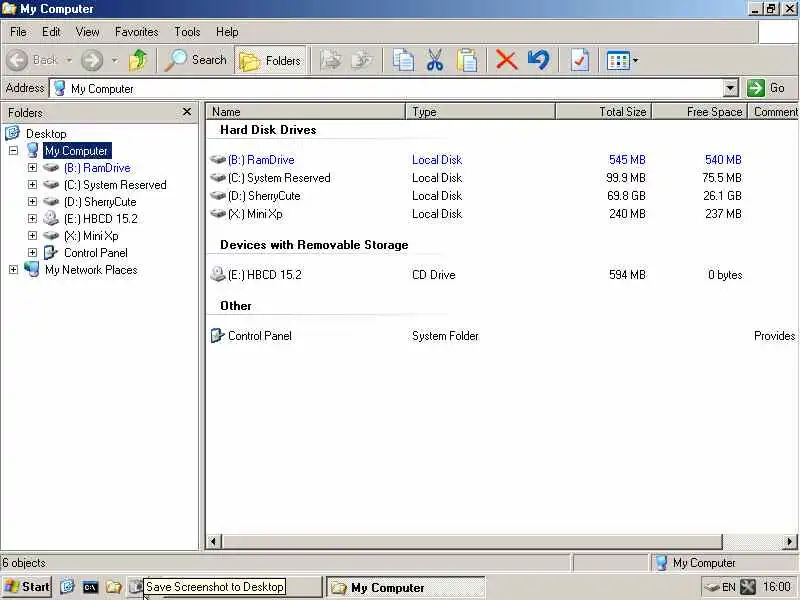
Task: Sort by the Comments column header
Action: [x=773, y=112]
